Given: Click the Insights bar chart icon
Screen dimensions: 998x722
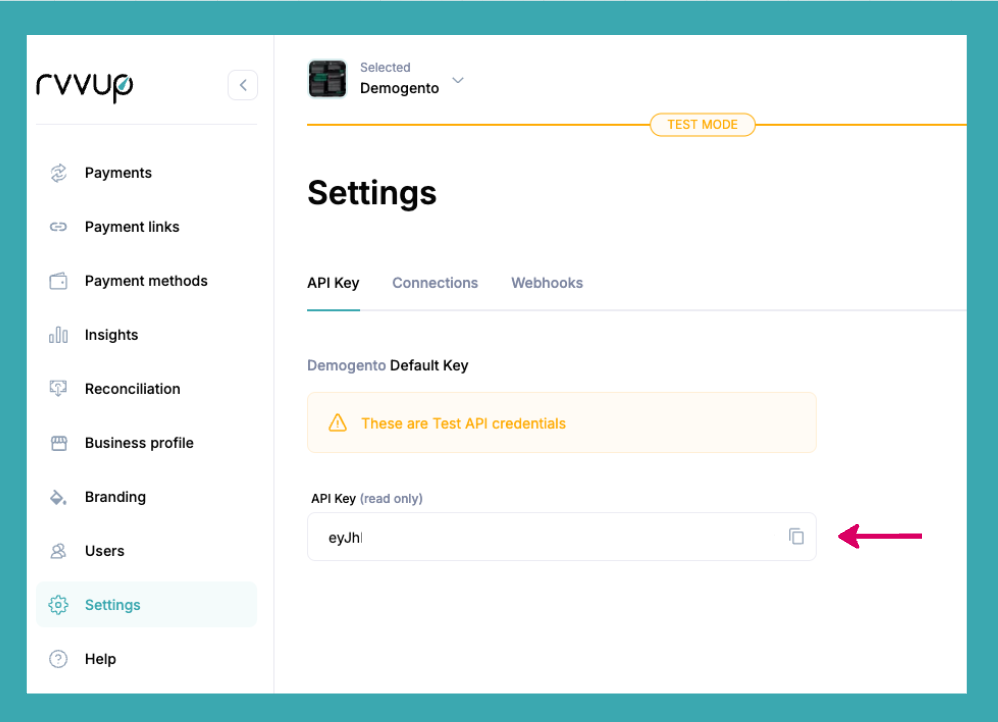Looking at the screenshot, I should coord(58,335).
